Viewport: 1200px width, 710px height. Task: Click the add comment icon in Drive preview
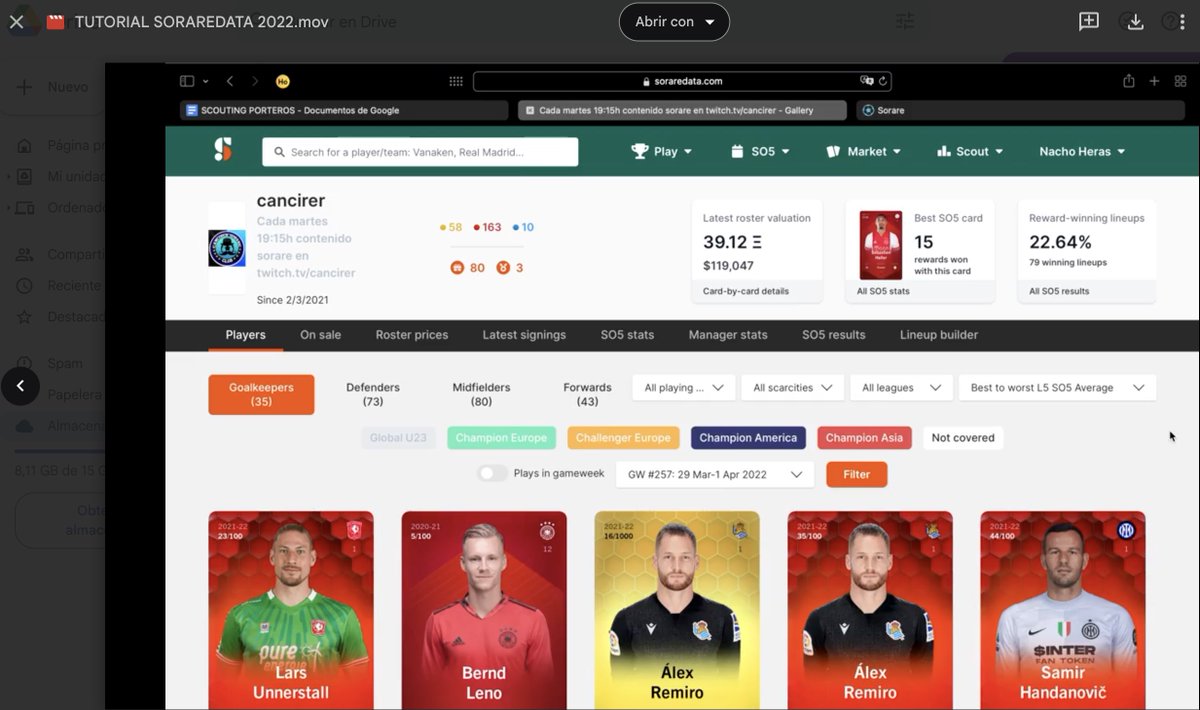tap(1089, 21)
